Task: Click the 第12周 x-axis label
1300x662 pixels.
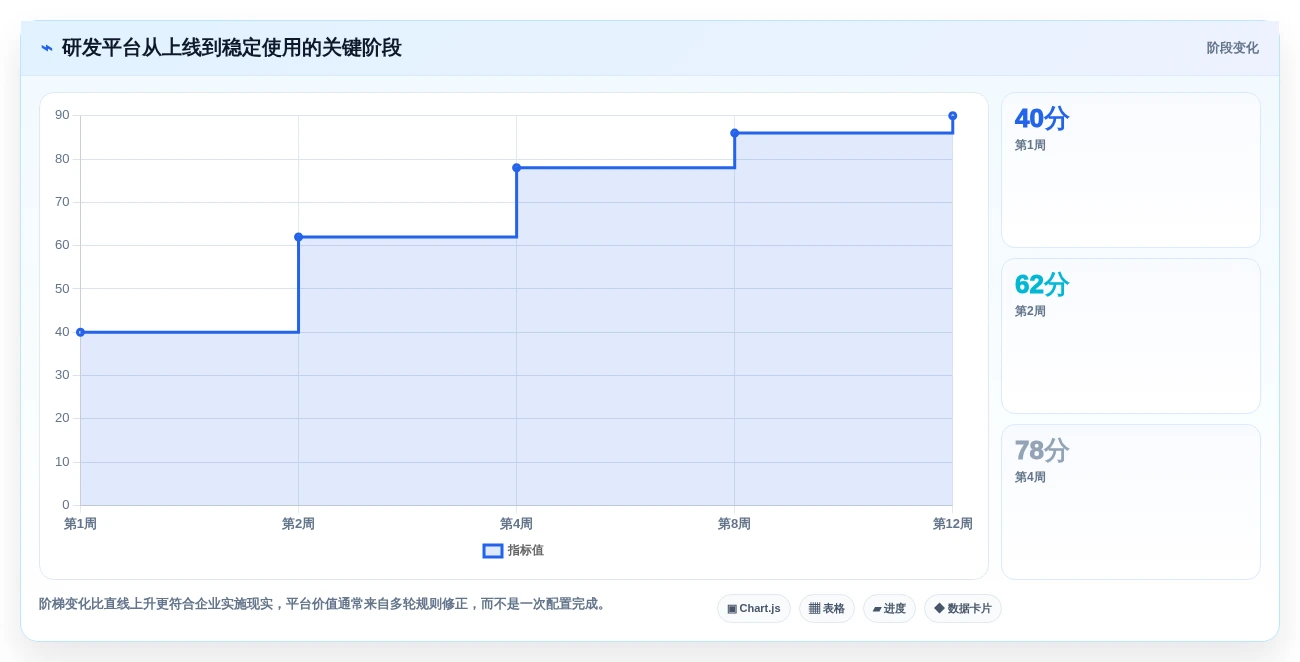Action: [x=952, y=524]
